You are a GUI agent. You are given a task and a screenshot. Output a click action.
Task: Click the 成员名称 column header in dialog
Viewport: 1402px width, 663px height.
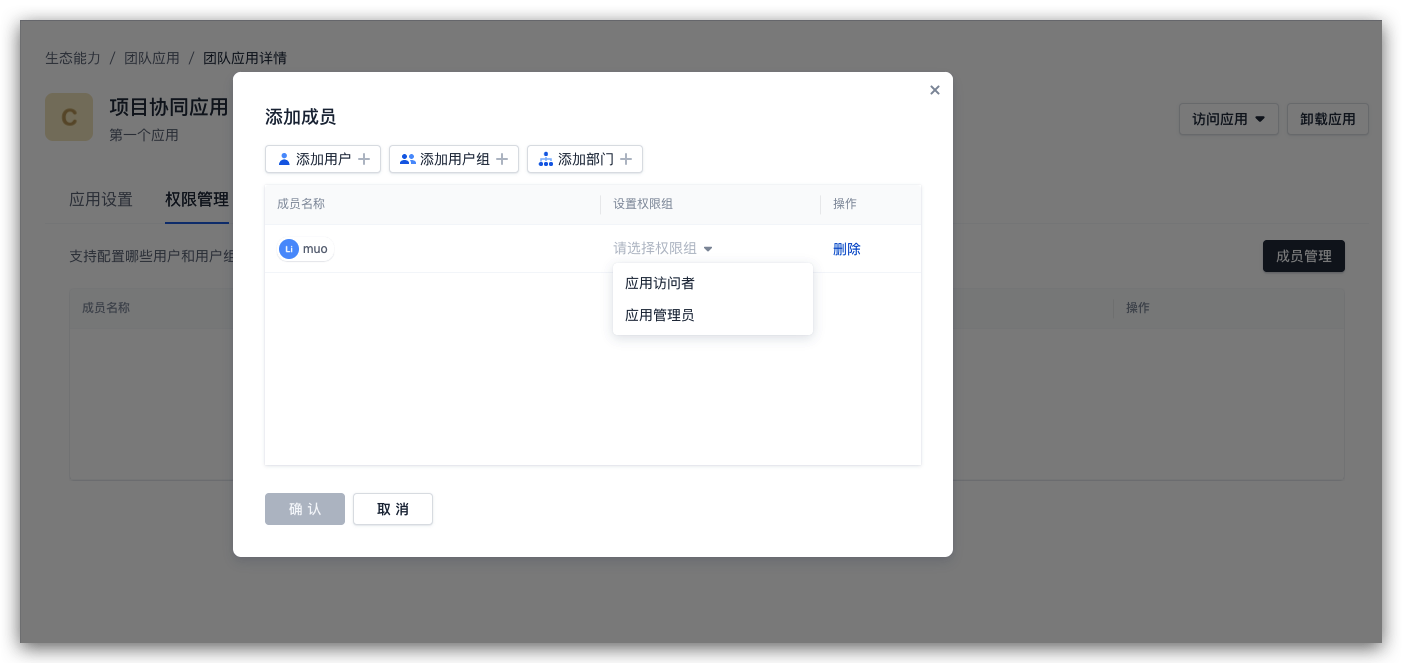(x=301, y=204)
